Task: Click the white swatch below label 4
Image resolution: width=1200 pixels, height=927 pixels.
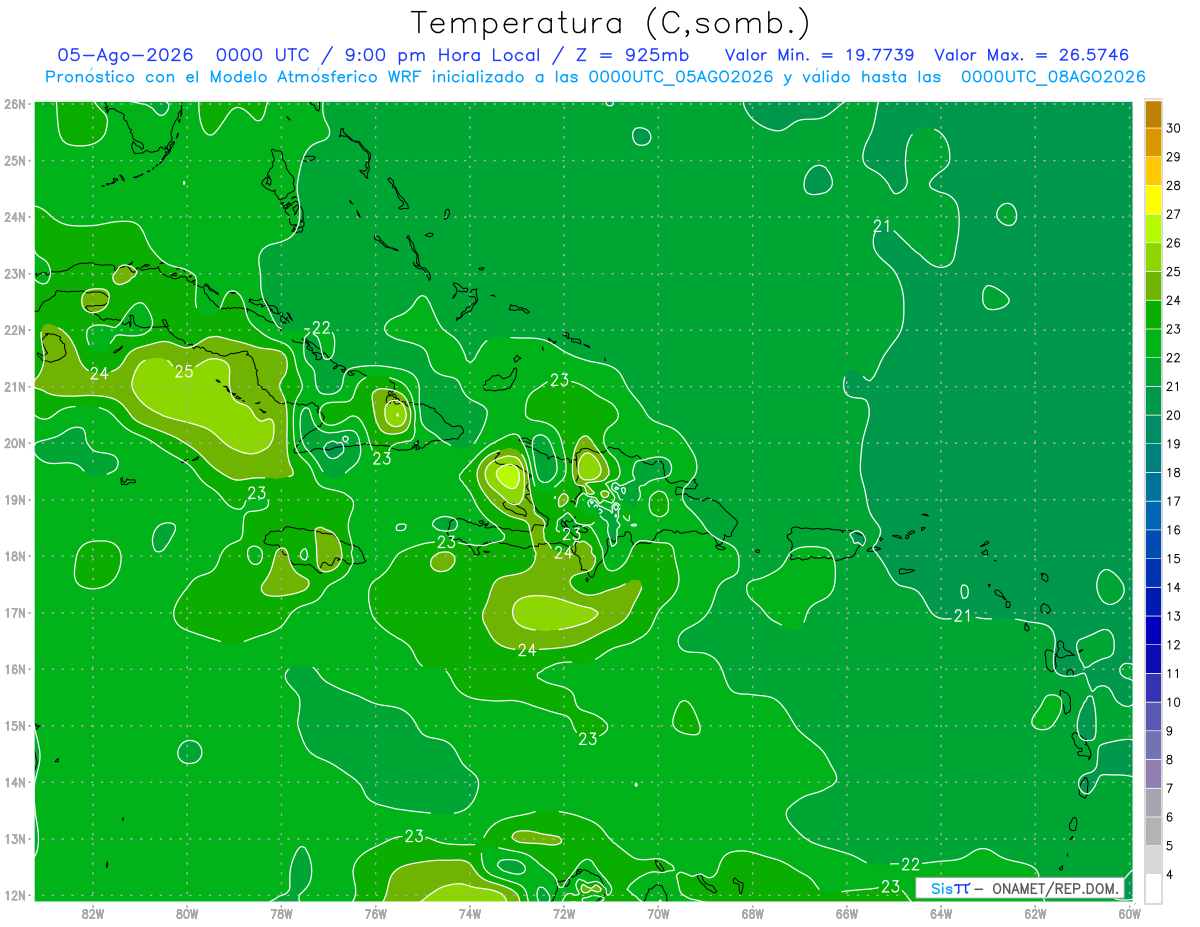Action: (x=1153, y=888)
